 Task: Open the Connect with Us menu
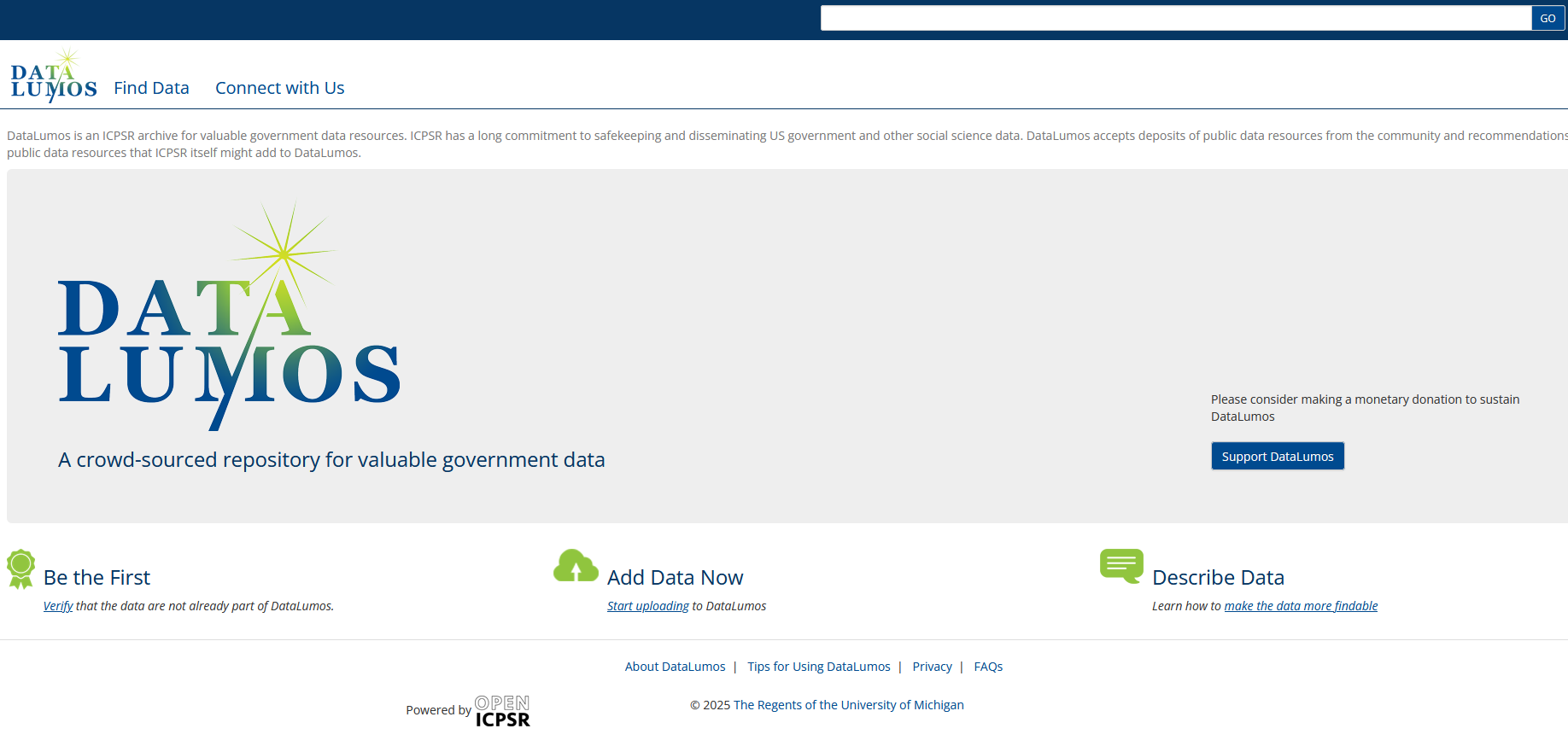pos(279,88)
